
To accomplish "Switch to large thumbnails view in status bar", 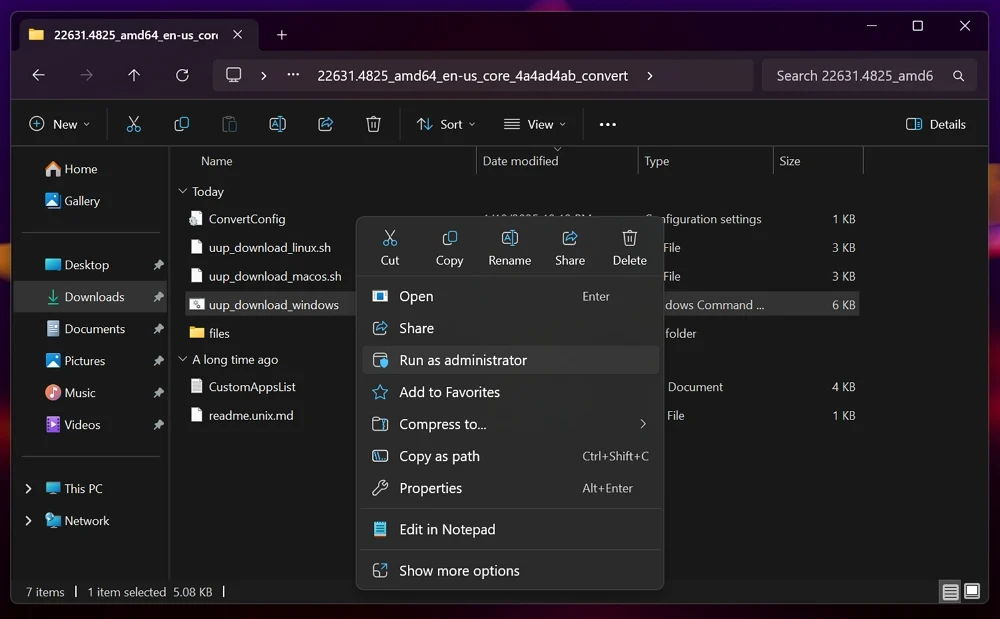I will pyautogui.click(x=972, y=592).
